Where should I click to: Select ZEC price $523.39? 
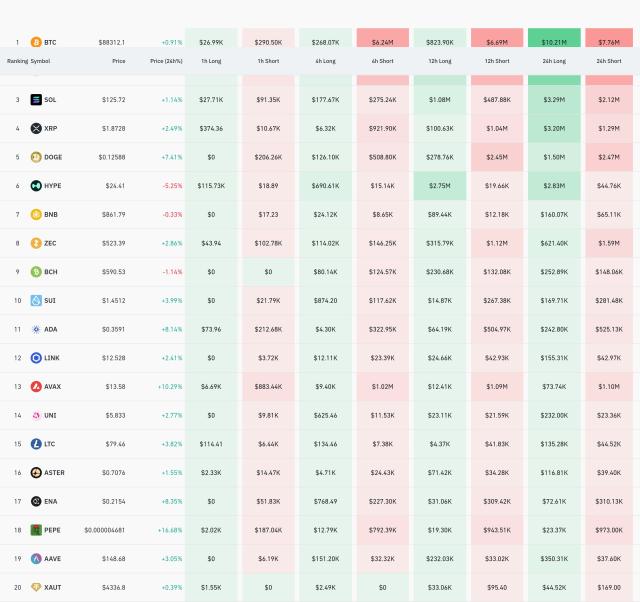[113, 243]
